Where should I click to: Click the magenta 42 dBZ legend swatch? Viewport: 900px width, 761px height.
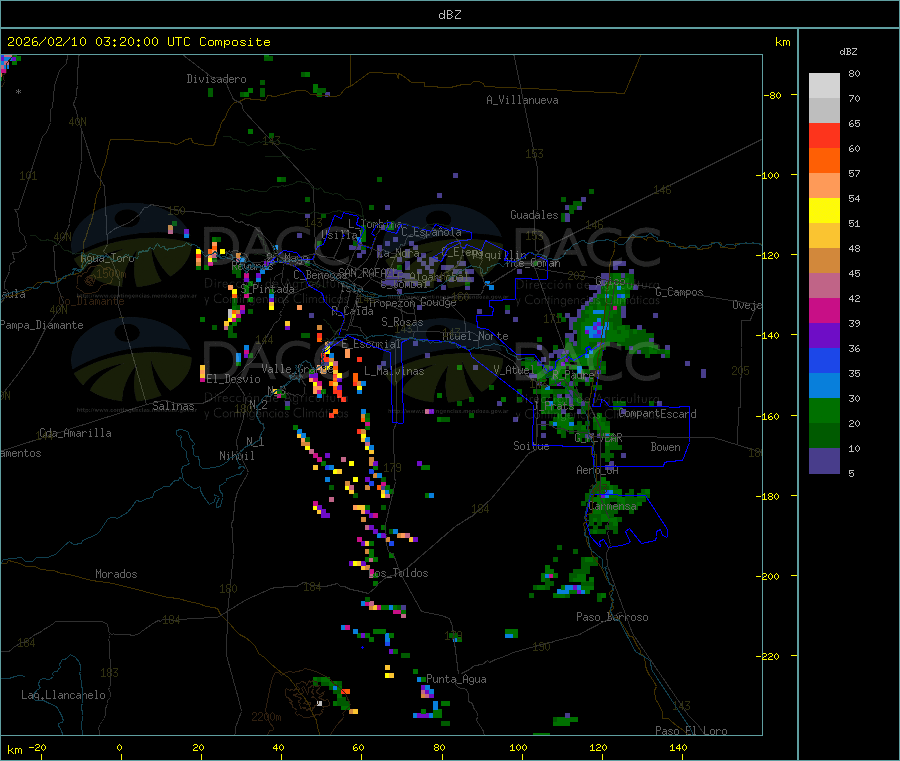coord(824,310)
